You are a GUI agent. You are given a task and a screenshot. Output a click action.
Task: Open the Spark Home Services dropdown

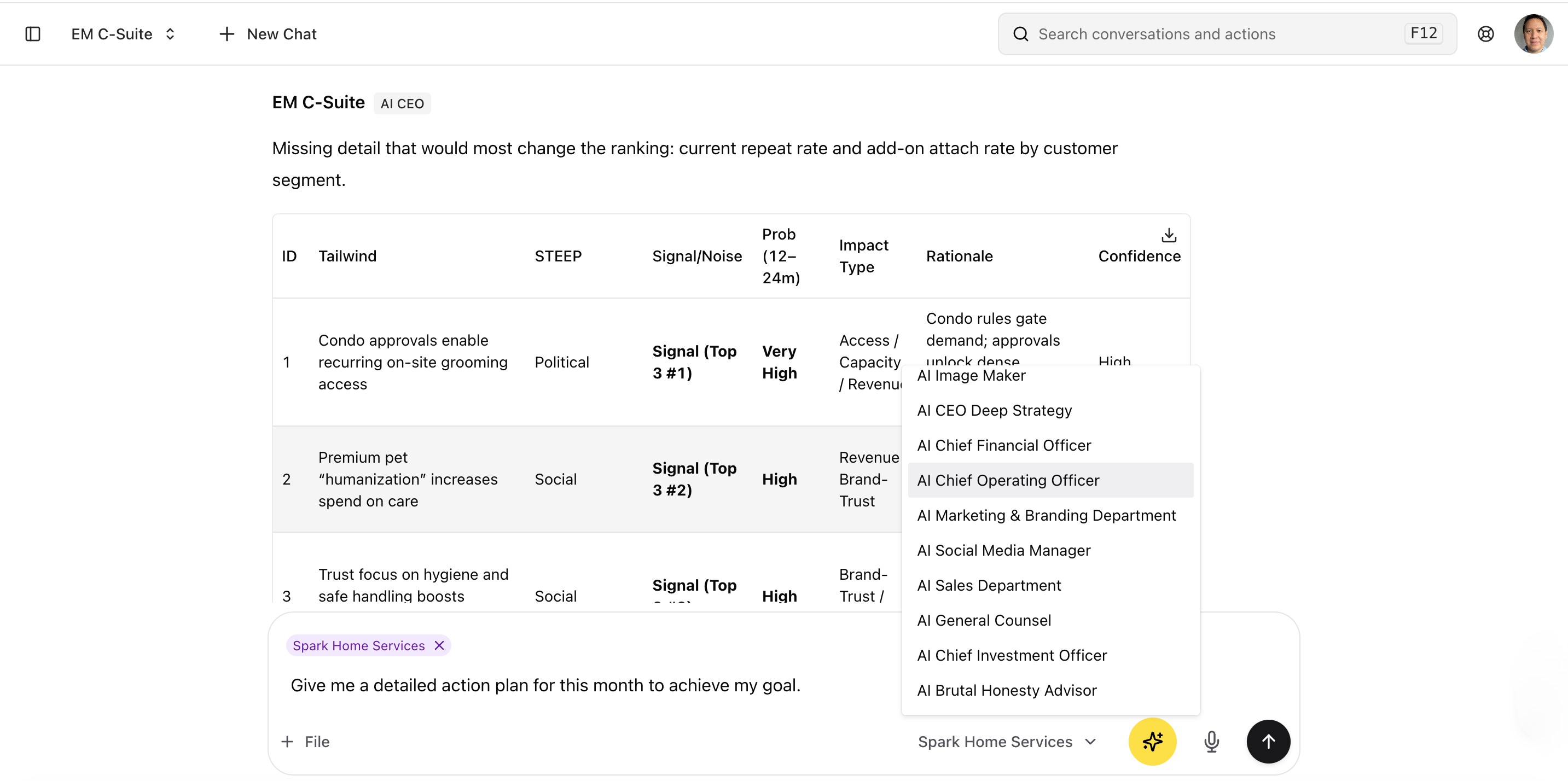(x=1007, y=742)
